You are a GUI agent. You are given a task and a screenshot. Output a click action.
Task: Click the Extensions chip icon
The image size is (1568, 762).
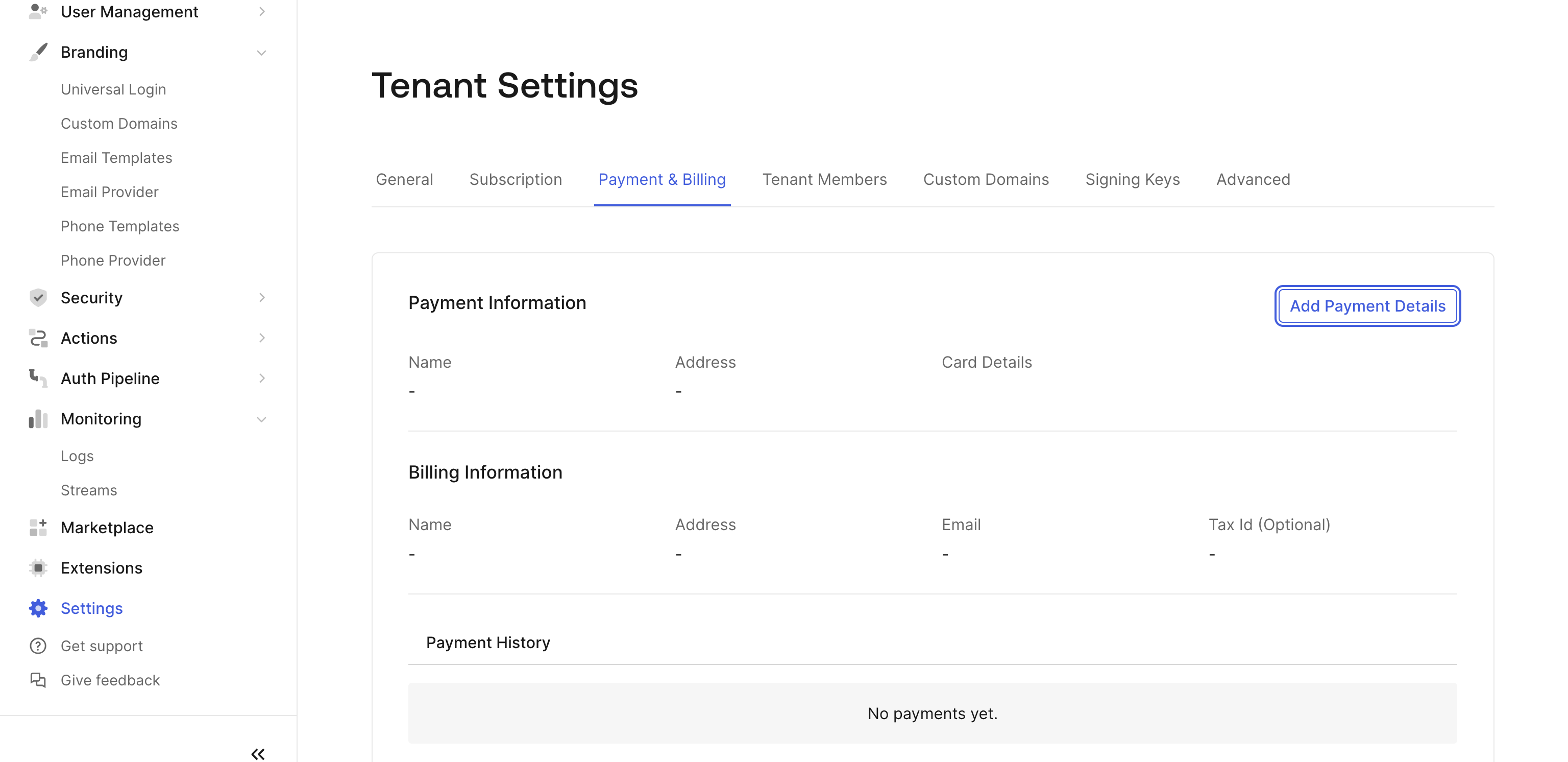[x=38, y=568]
